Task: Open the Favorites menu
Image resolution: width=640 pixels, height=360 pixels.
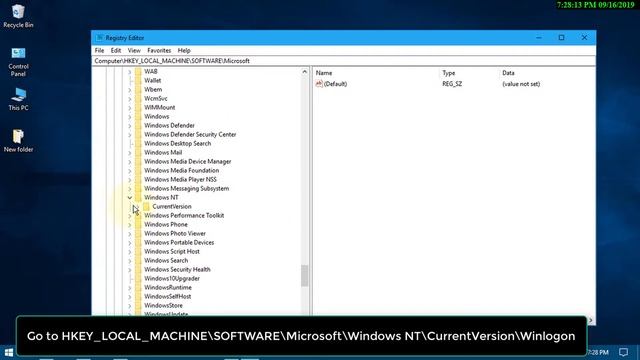Action: click(159, 51)
